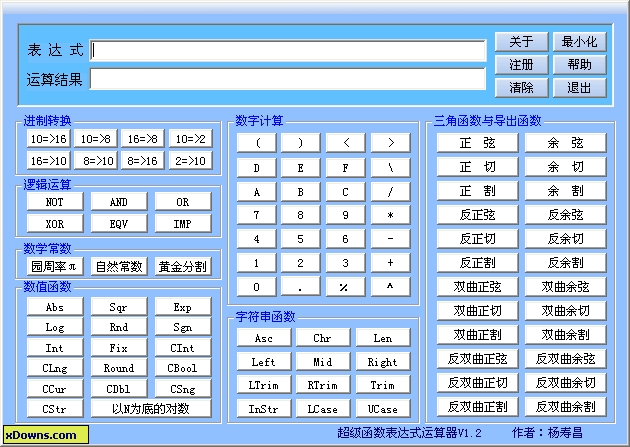Insert the RTrim function
630x447 pixels.
pos(323,385)
